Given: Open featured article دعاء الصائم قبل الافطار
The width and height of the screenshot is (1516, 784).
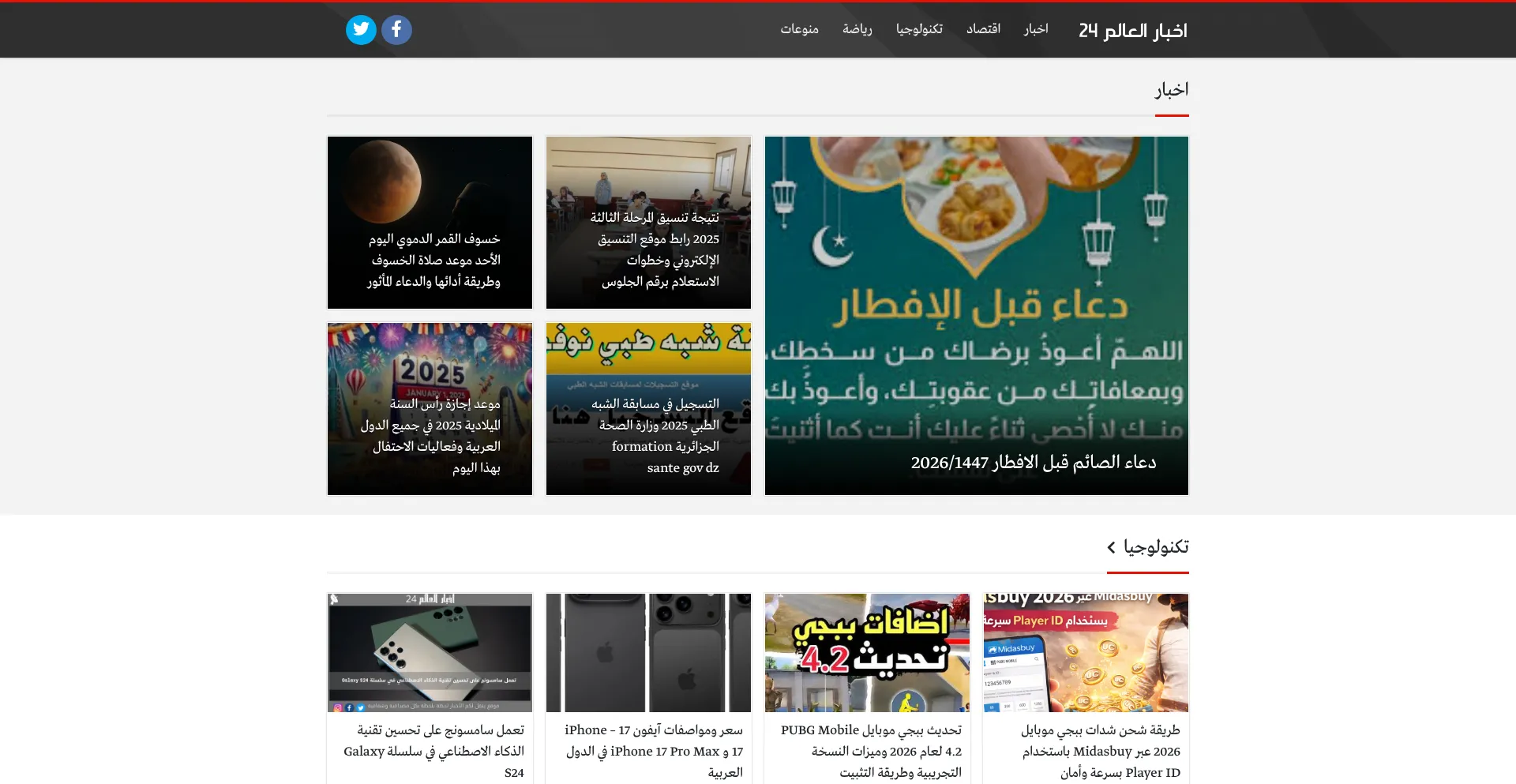Looking at the screenshot, I should (x=977, y=316).
